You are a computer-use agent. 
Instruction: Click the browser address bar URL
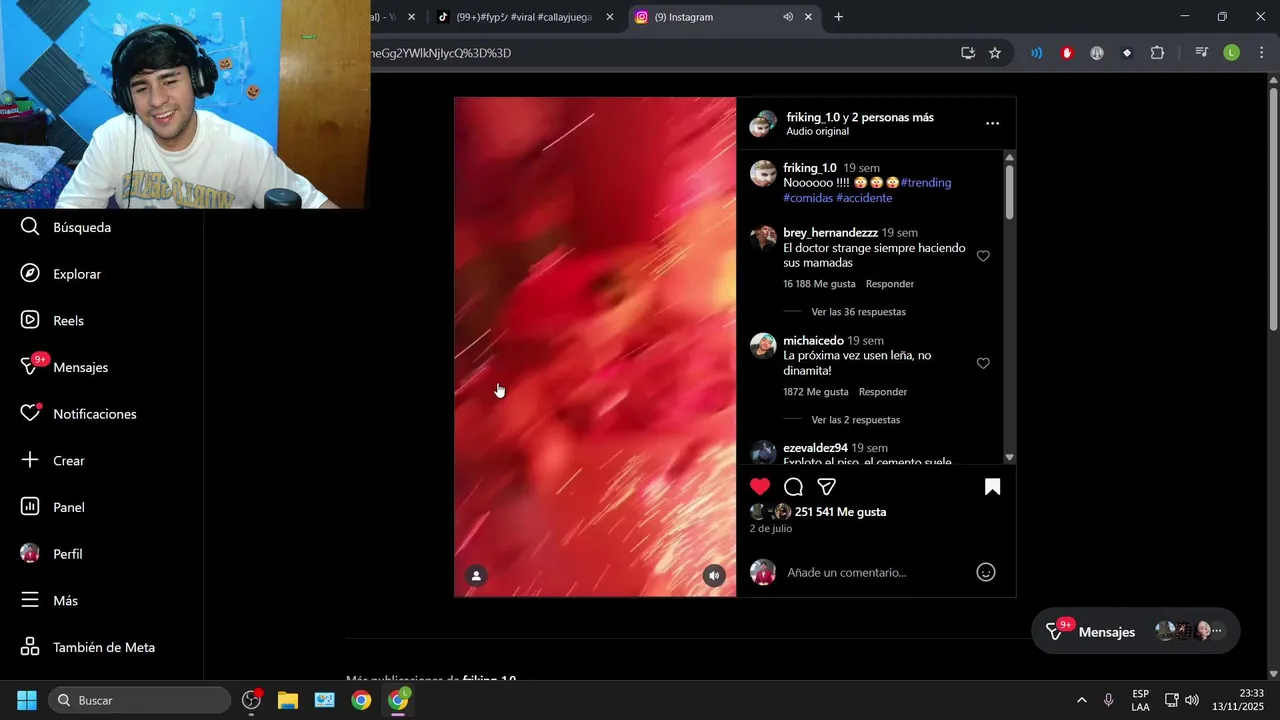click(441, 53)
